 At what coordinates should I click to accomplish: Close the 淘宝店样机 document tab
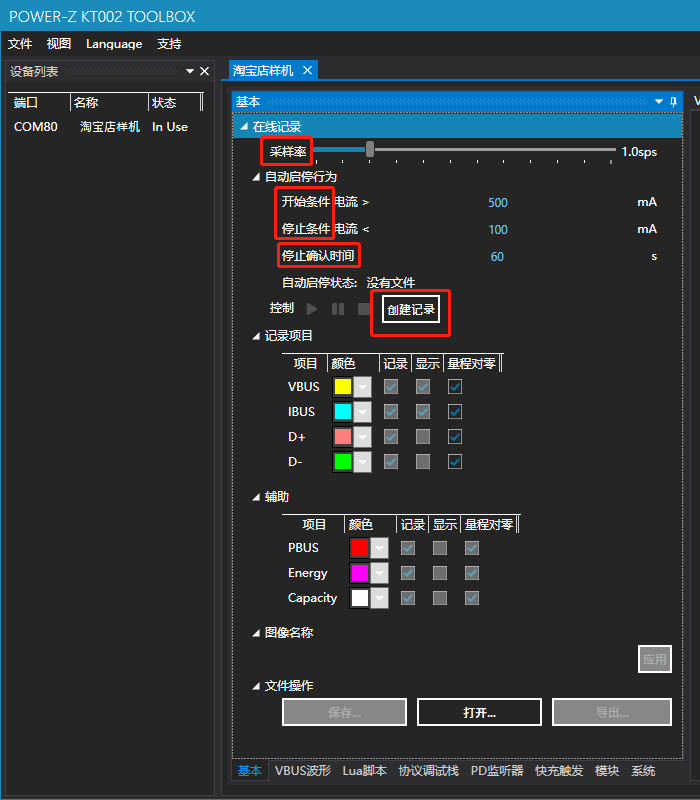[308, 70]
